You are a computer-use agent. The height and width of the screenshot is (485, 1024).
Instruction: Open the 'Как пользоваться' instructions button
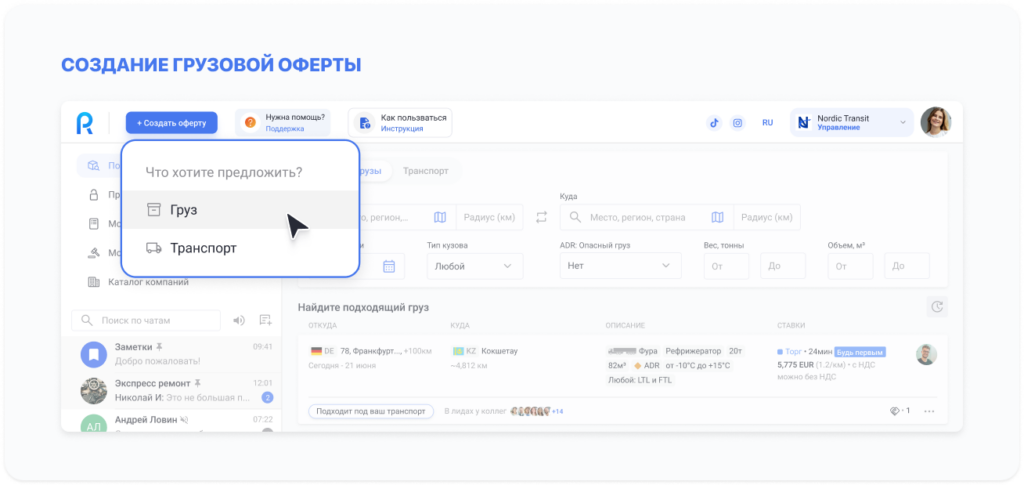click(x=400, y=123)
